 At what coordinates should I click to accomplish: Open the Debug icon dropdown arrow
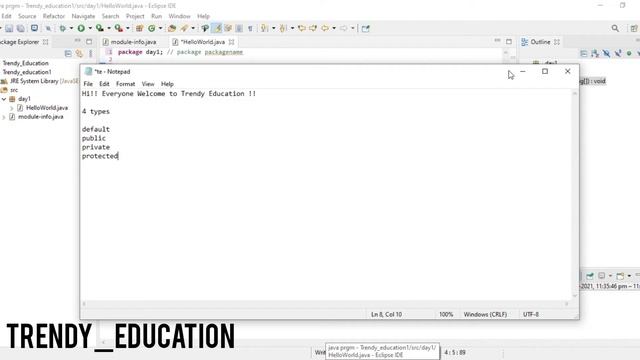click(71, 28)
